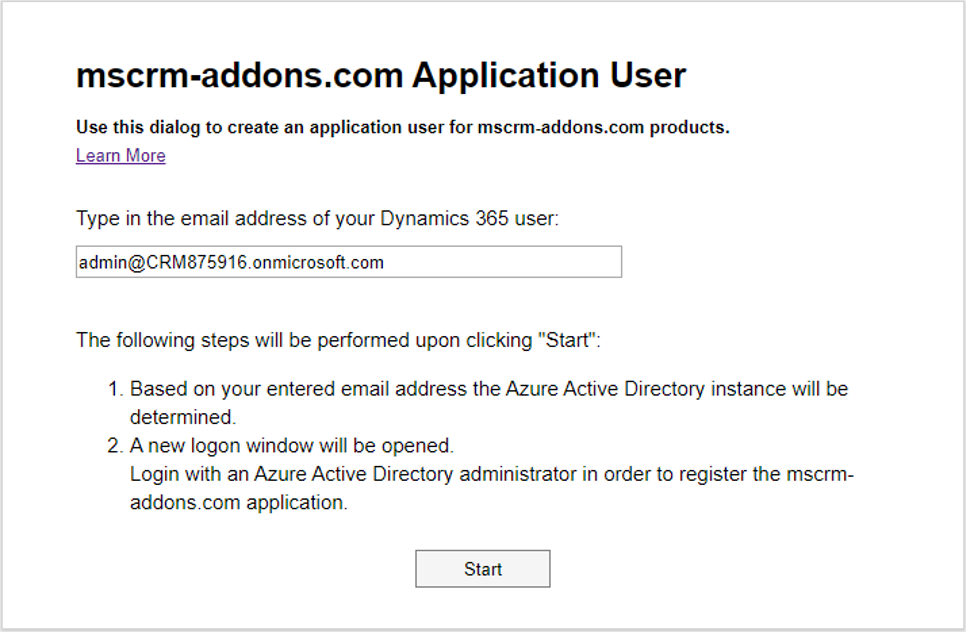Screen dimensions: 966x632
Task: Click empty area at end of email field
Action: (x=502, y=262)
